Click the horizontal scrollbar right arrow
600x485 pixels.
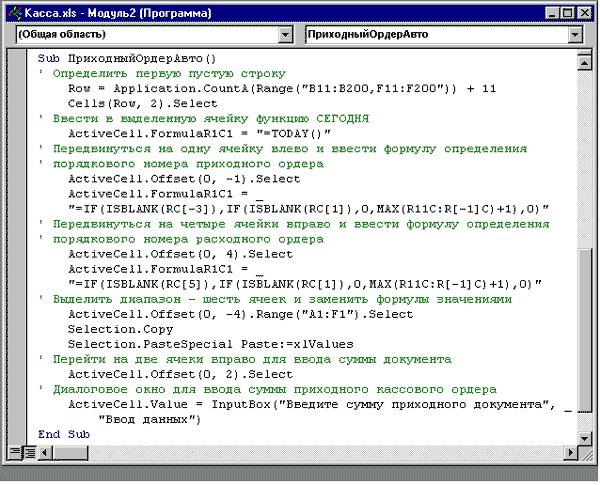tap(571, 453)
